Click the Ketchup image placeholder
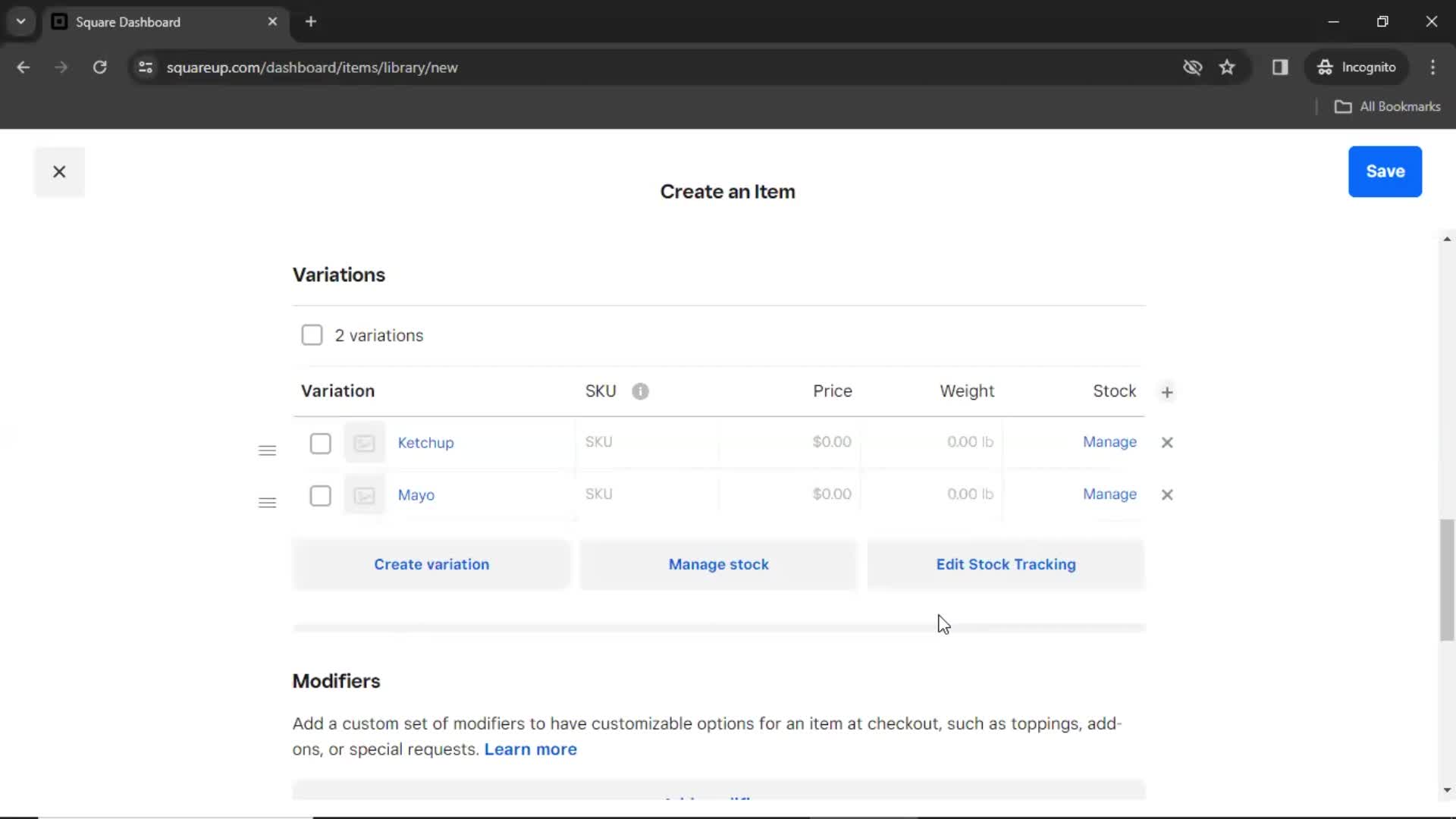Screen dimensions: 1456x819 click(365, 443)
